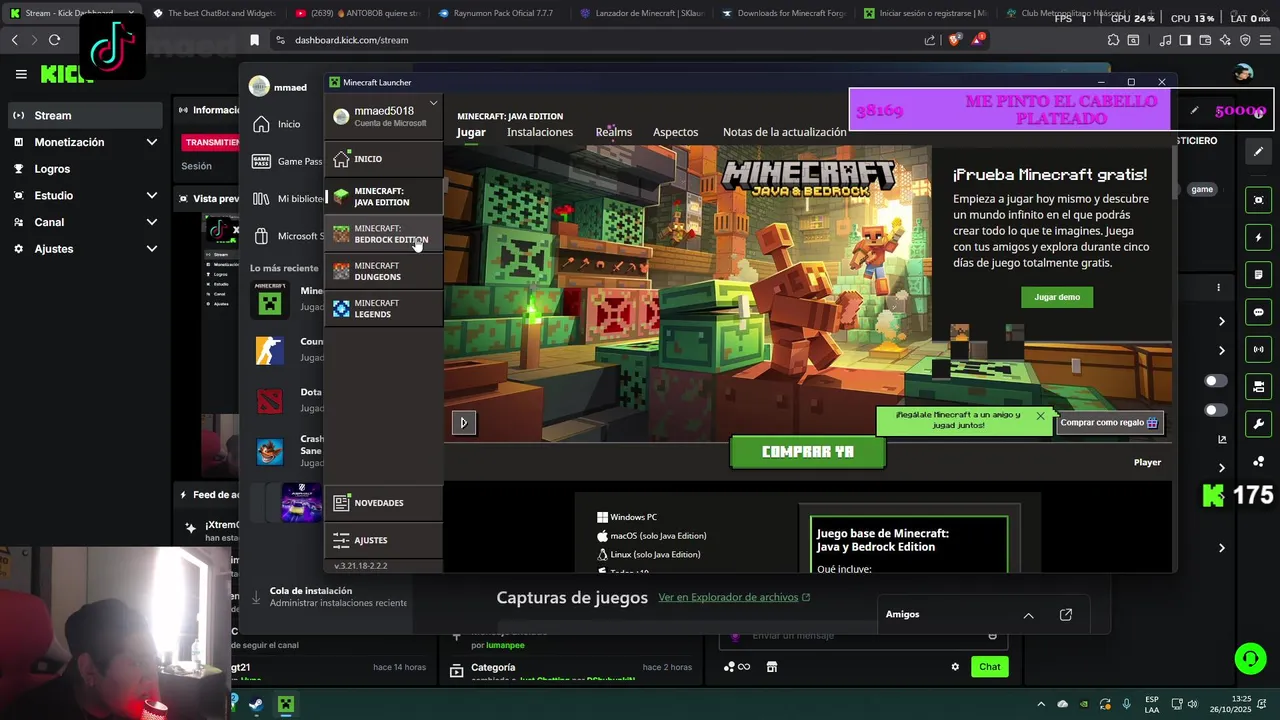Open Game Pass in Xbox app
Viewport: 1280px width, 720px height.
285,161
